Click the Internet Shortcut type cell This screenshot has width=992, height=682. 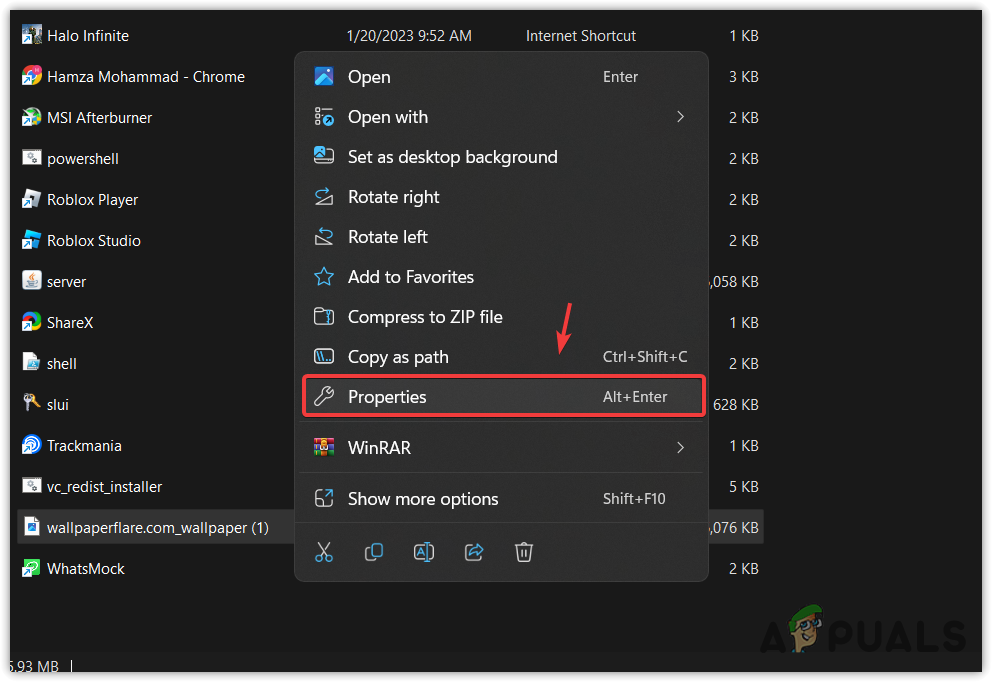click(x=581, y=36)
